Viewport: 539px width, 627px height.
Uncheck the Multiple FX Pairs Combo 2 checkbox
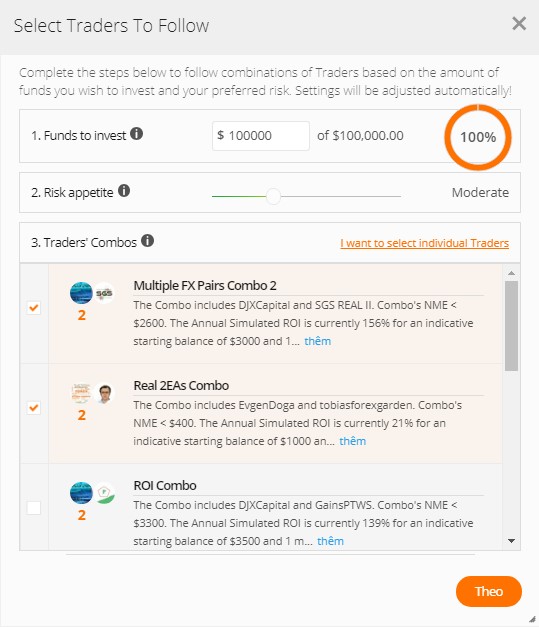[x=34, y=308]
